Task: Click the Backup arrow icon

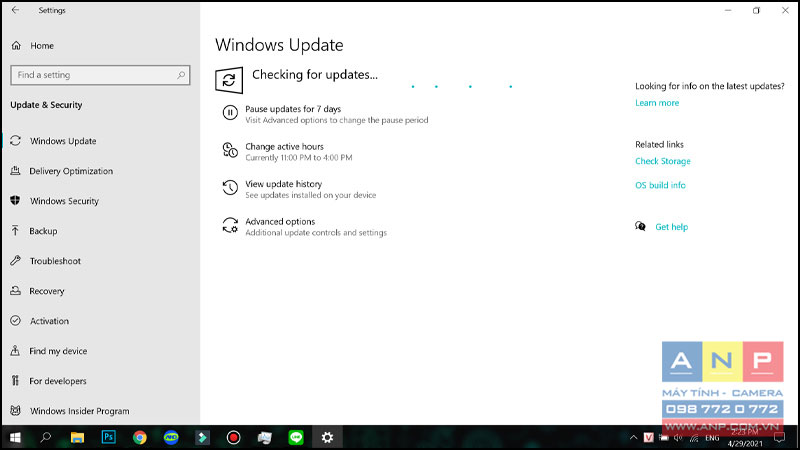Action: pos(15,231)
